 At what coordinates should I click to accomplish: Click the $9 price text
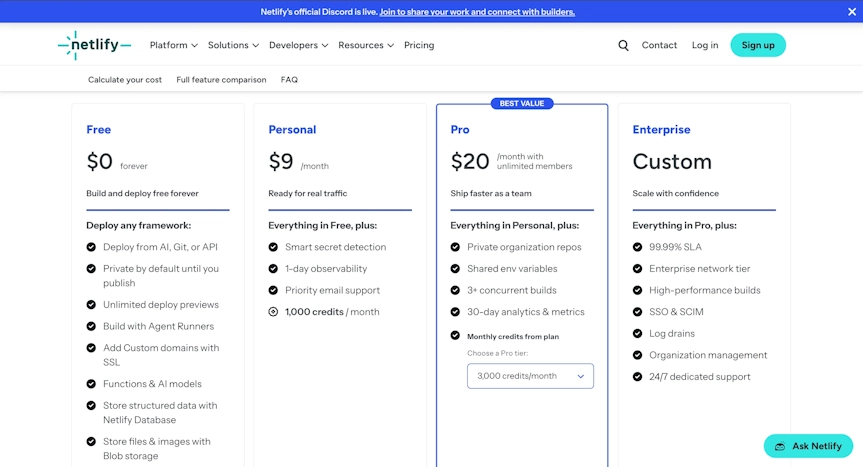click(281, 162)
